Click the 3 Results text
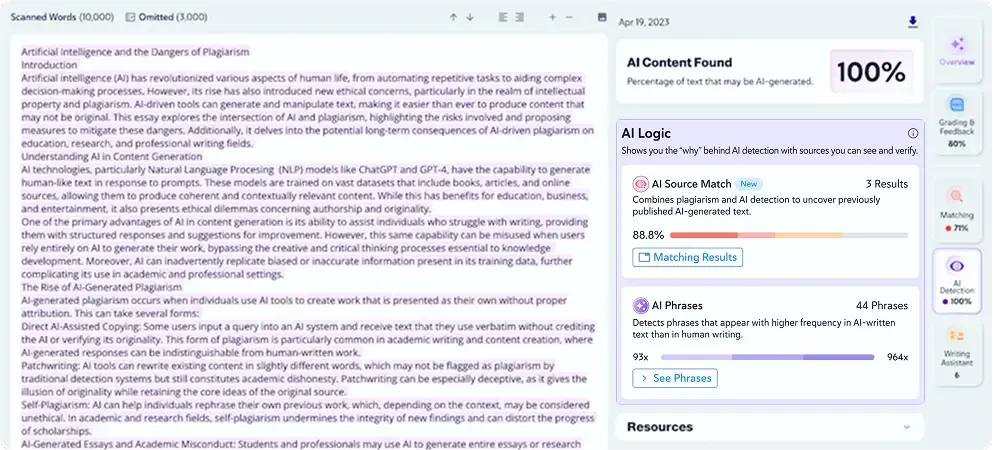This screenshot has height=450, width=993. pos(887,184)
